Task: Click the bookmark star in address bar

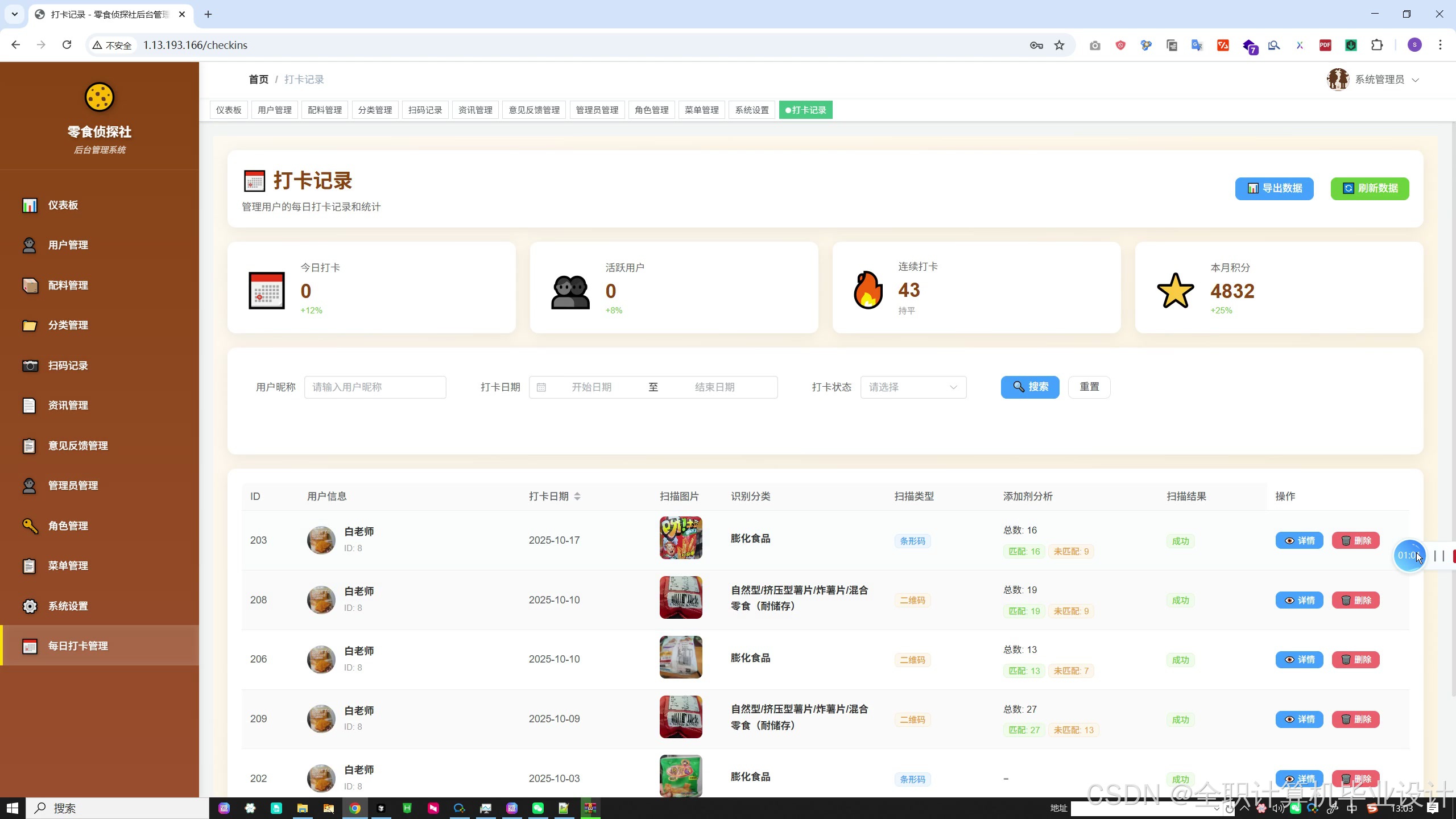Action: pos(1059,45)
